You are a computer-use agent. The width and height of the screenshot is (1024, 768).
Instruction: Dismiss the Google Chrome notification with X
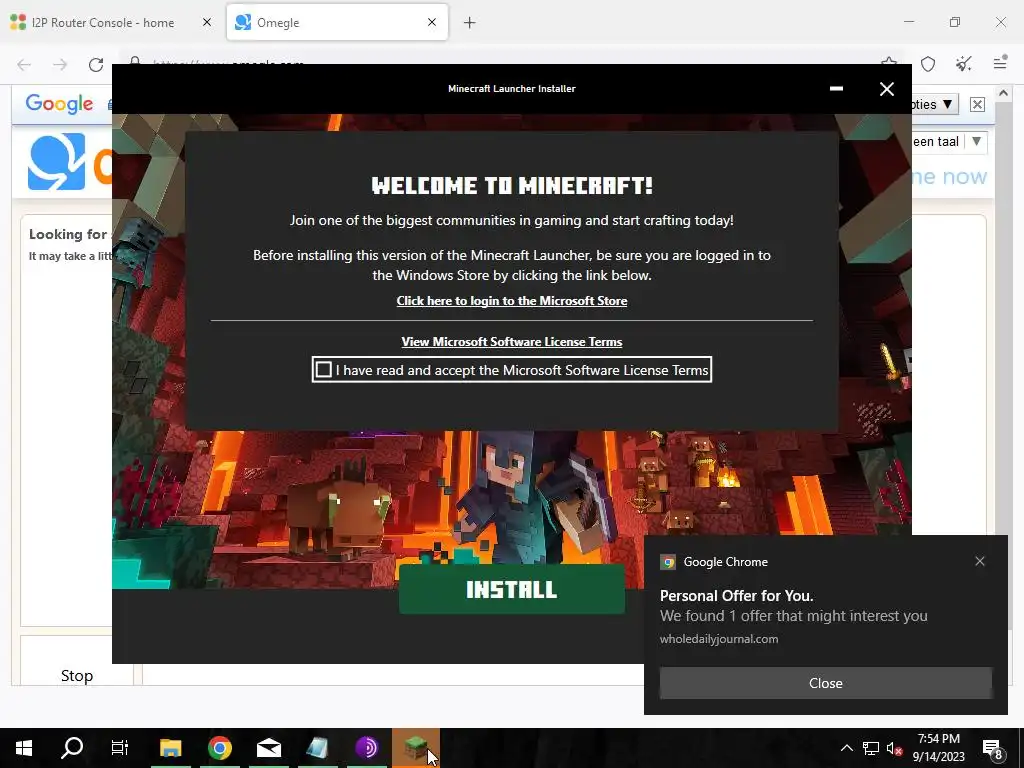(980, 561)
